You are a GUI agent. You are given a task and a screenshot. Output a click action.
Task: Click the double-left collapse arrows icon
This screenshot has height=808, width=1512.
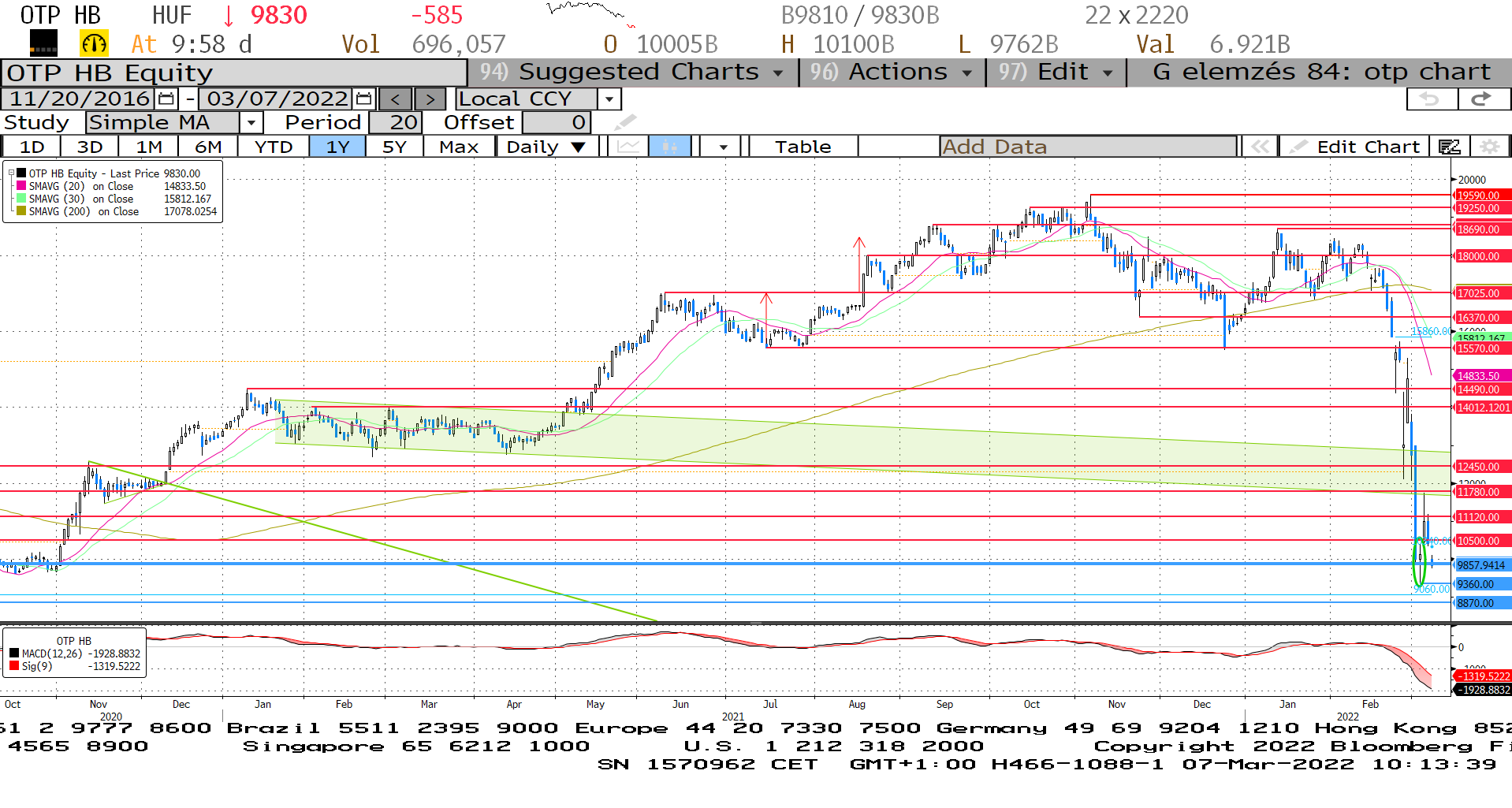click(x=1260, y=147)
